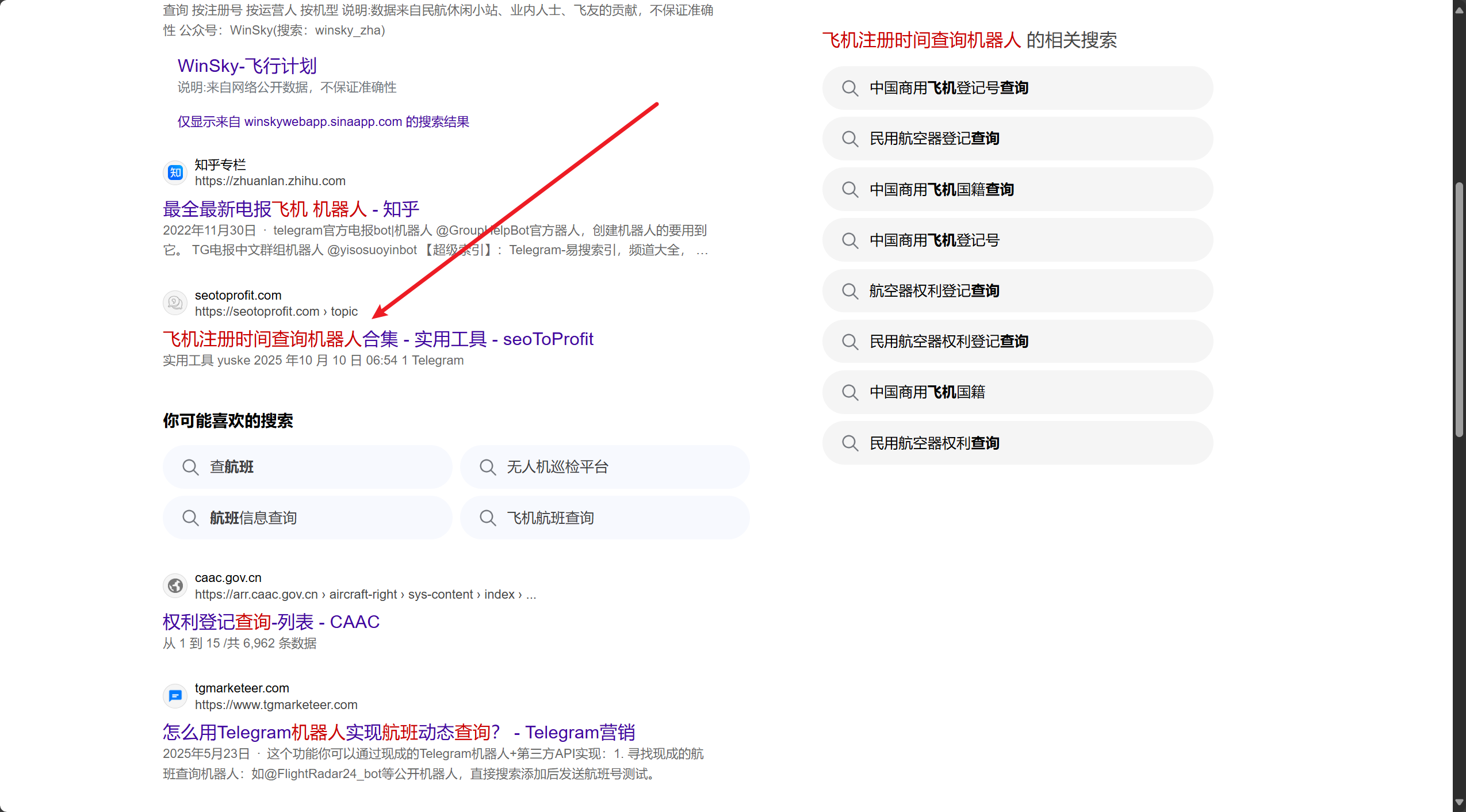1466x812 pixels.
Task: Search related term 民用航空器登记查询
Action: (x=934, y=139)
